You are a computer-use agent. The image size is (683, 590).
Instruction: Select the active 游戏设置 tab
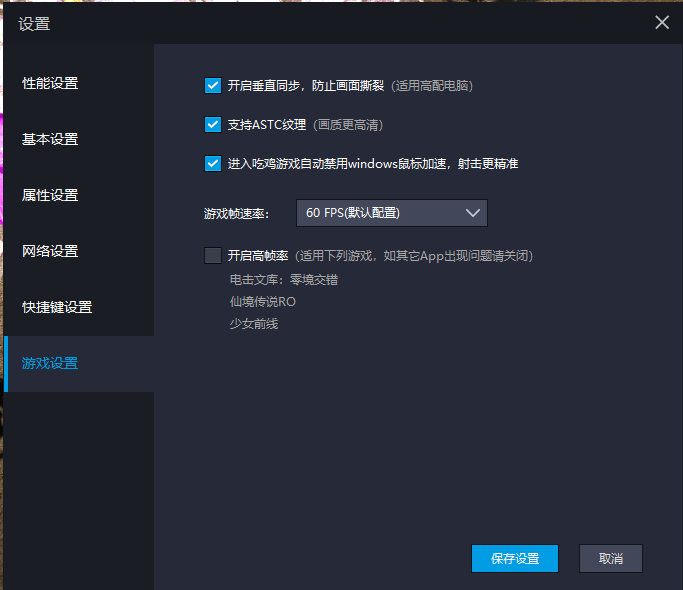pyautogui.click(x=50, y=363)
